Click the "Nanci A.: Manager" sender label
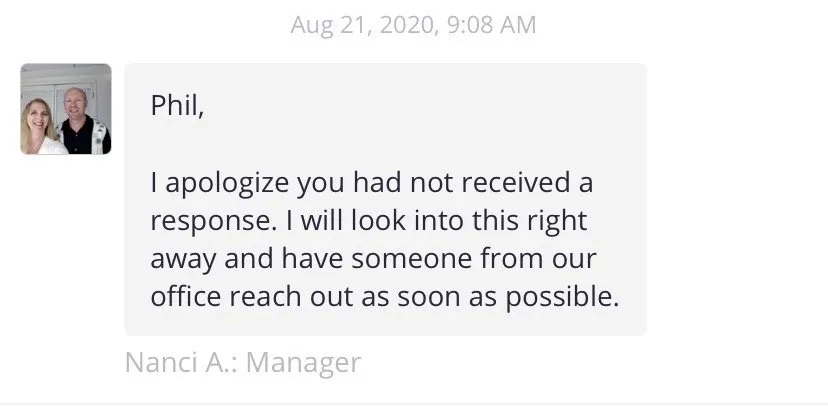Screen dimensions: 828x413 (x=242, y=362)
